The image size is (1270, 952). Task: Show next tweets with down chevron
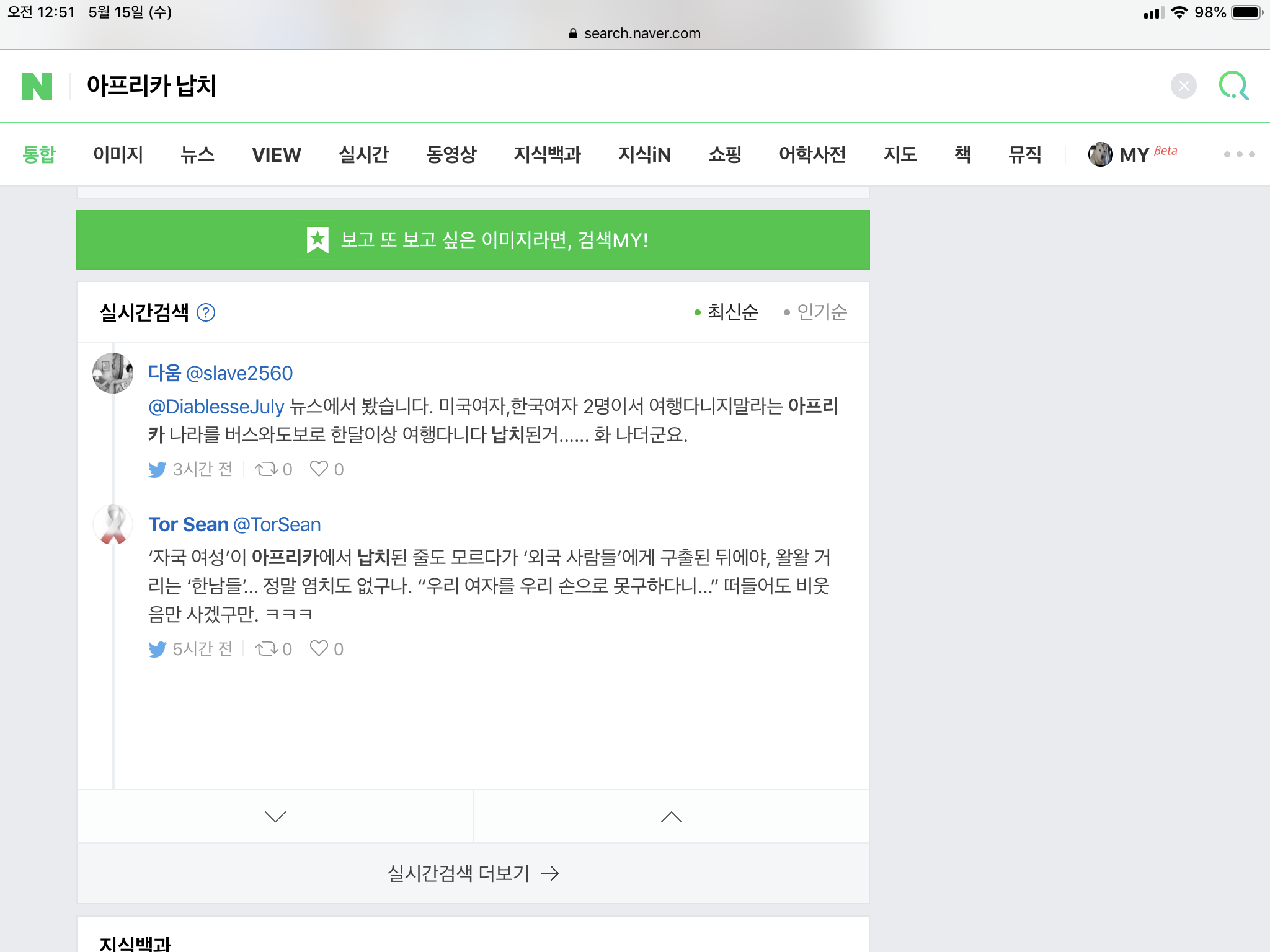pos(275,816)
